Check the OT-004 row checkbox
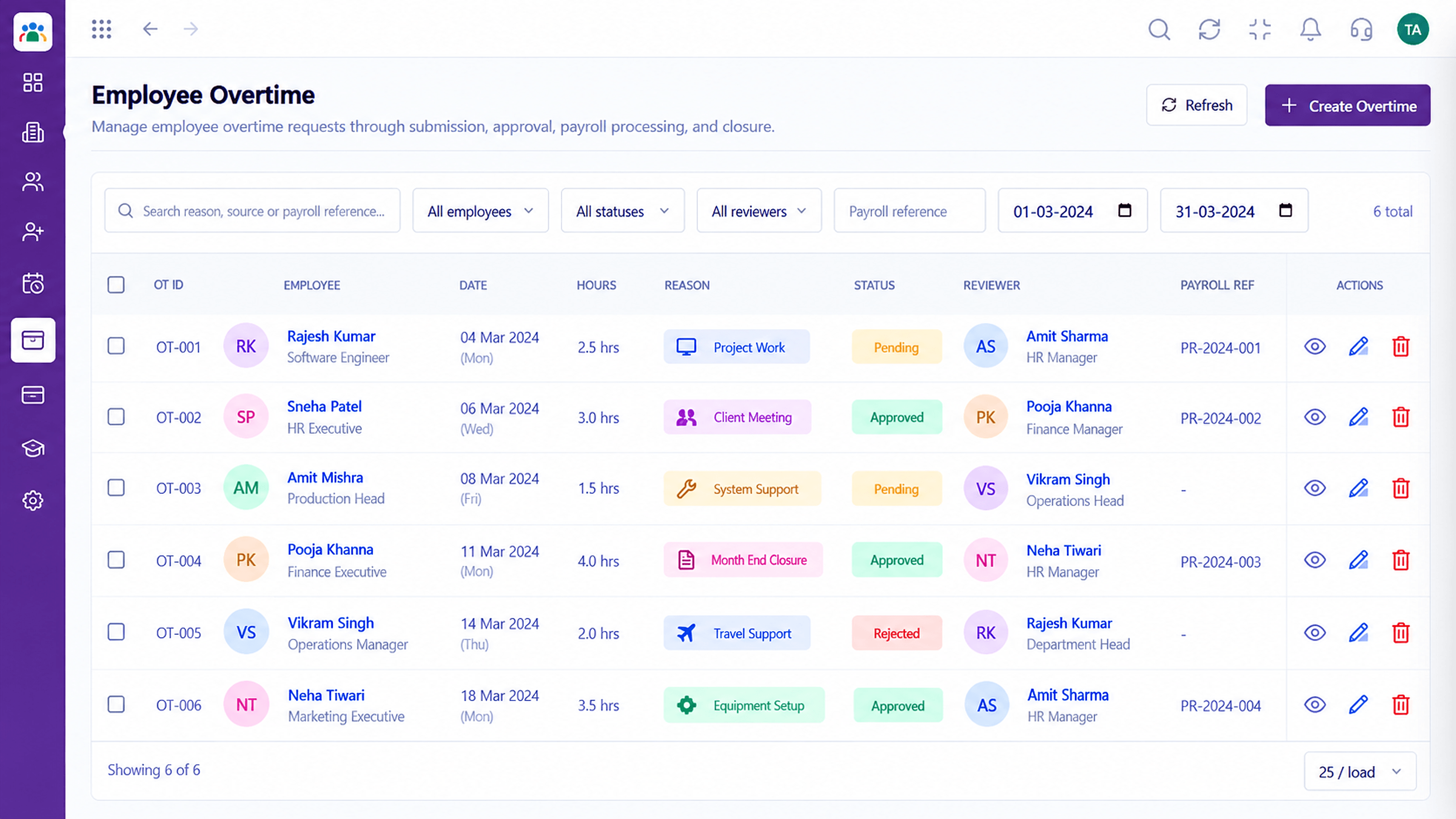Screen dimensions: 1456x819 coord(116,560)
